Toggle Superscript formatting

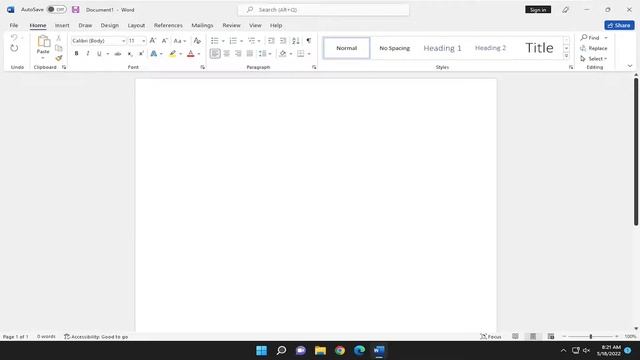141,53
